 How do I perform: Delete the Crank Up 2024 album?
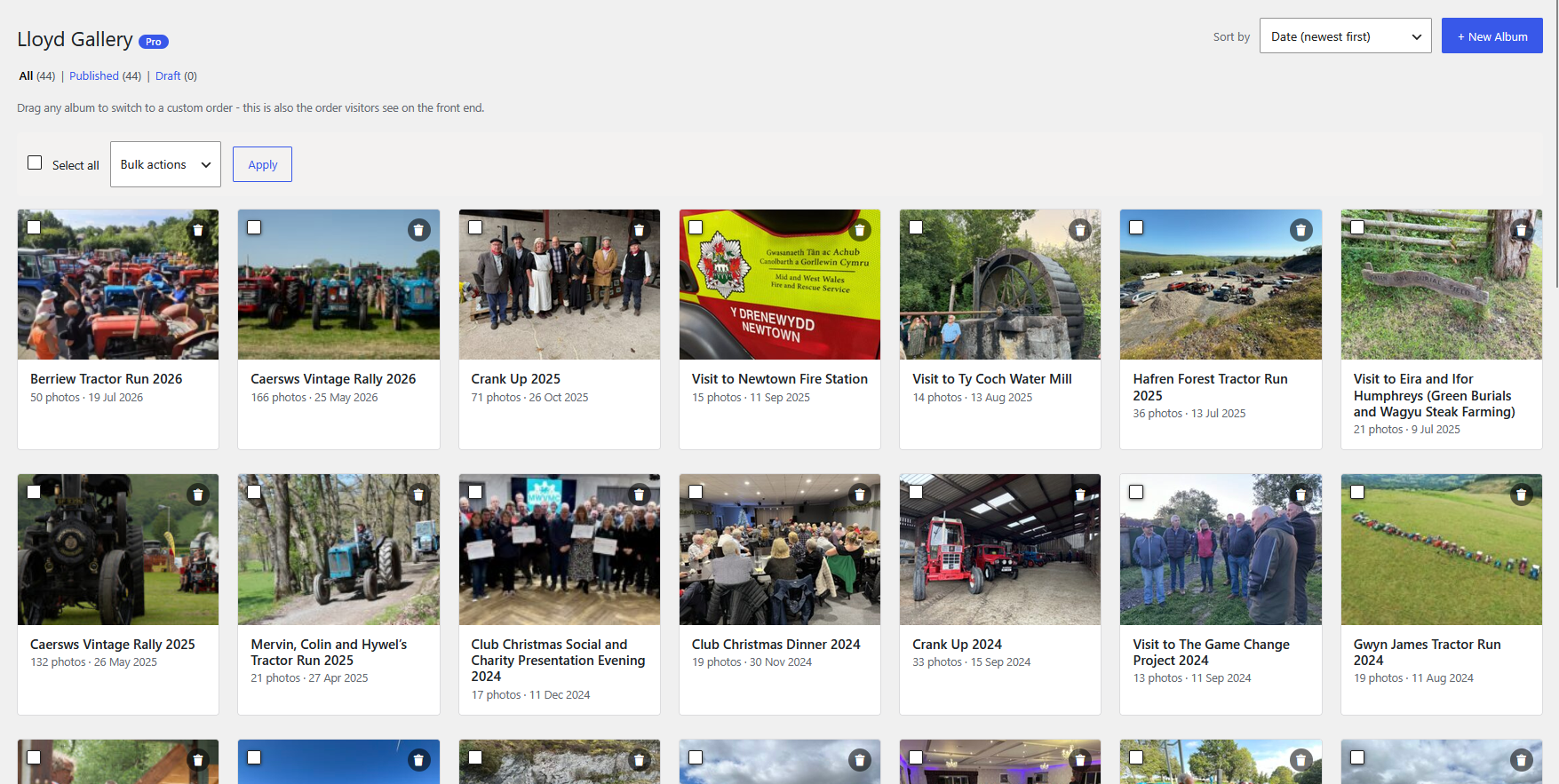click(1080, 495)
